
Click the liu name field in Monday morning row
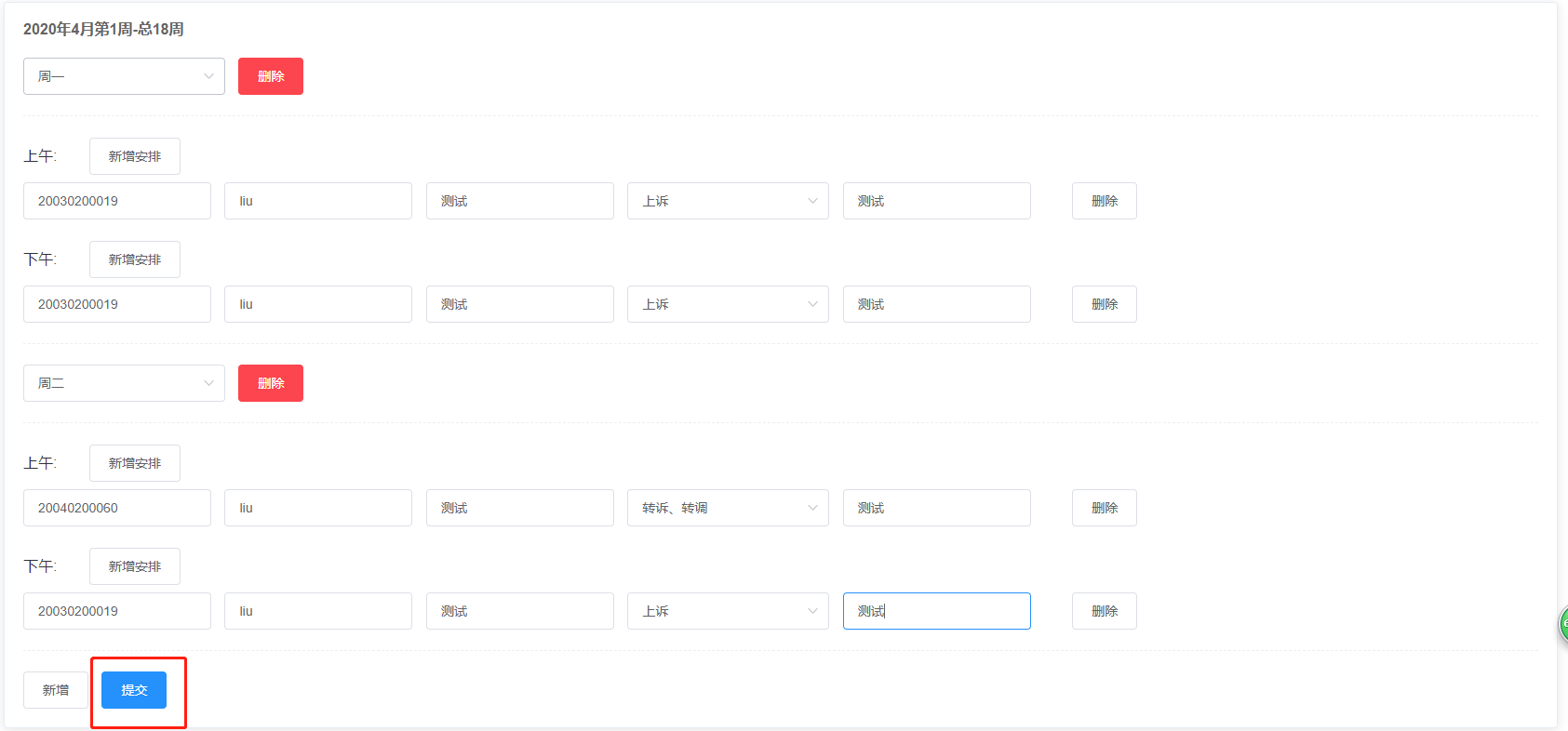[318, 201]
